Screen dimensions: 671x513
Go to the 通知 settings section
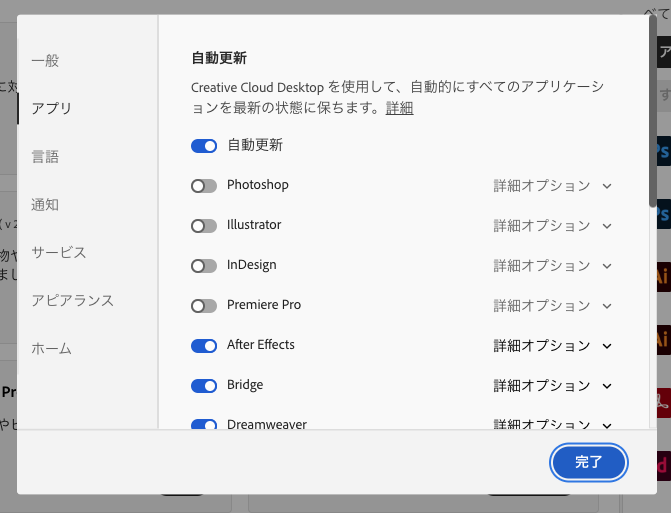45,205
